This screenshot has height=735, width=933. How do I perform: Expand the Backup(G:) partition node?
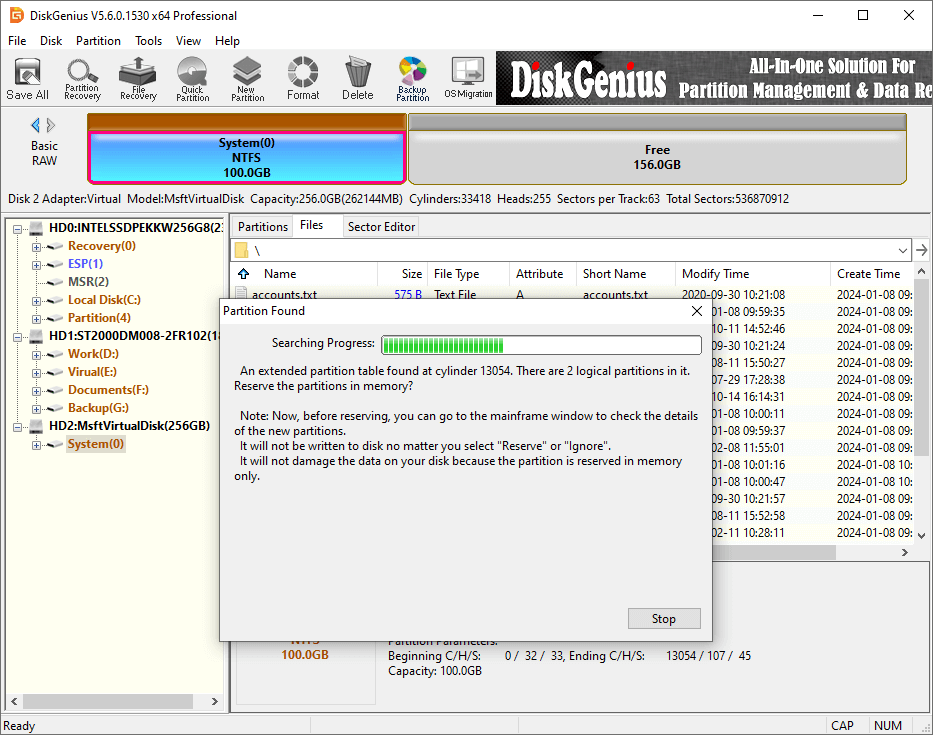coord(36,409)
